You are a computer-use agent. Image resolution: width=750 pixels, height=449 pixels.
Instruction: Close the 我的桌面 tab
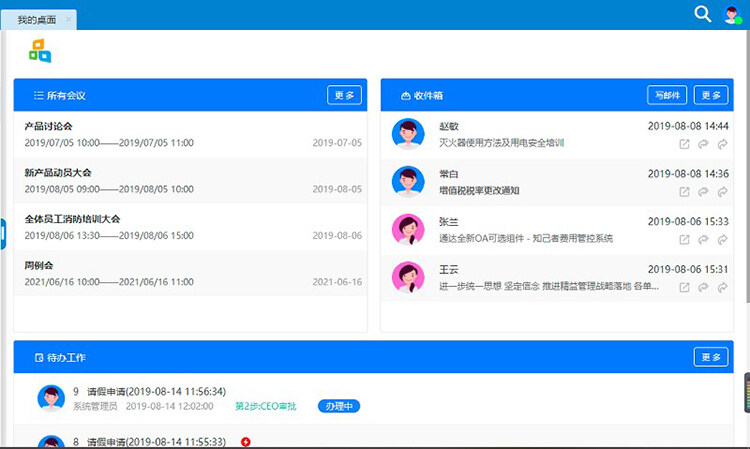click(x=68, y=20)
